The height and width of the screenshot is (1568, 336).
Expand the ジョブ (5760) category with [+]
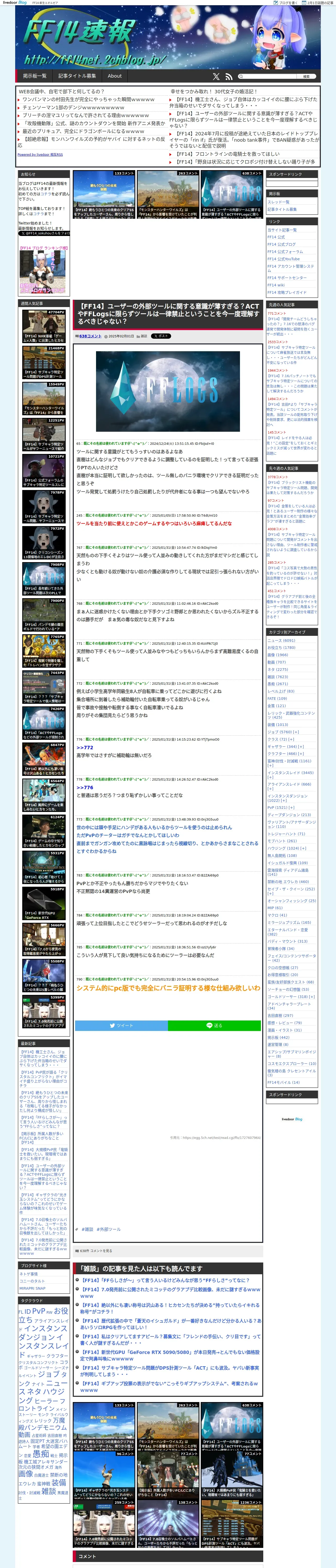tap(296, 732)
